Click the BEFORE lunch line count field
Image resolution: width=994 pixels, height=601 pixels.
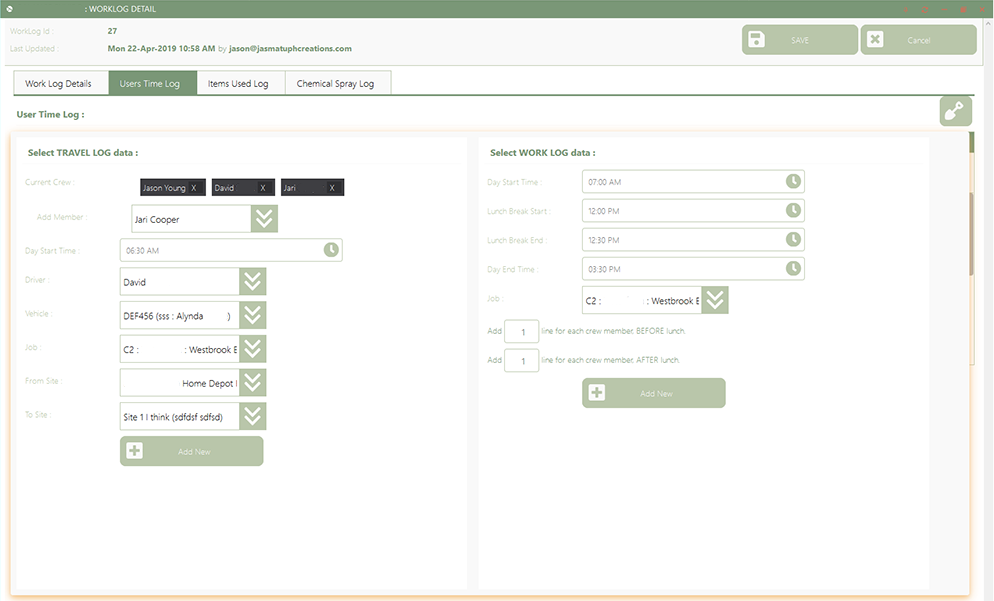[x=522, y=331]
